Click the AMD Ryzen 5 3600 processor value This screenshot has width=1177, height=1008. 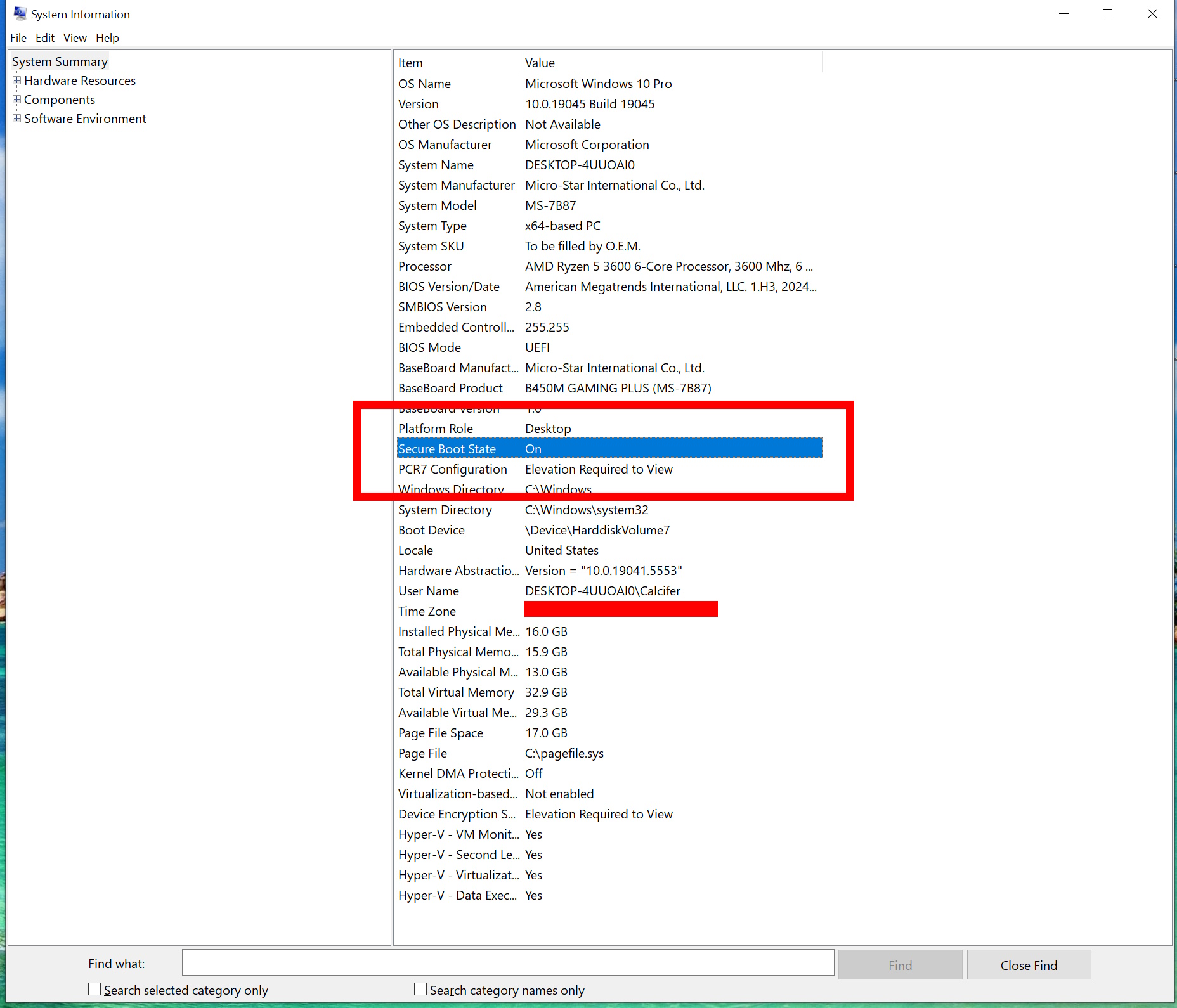[x=669, y=266]
